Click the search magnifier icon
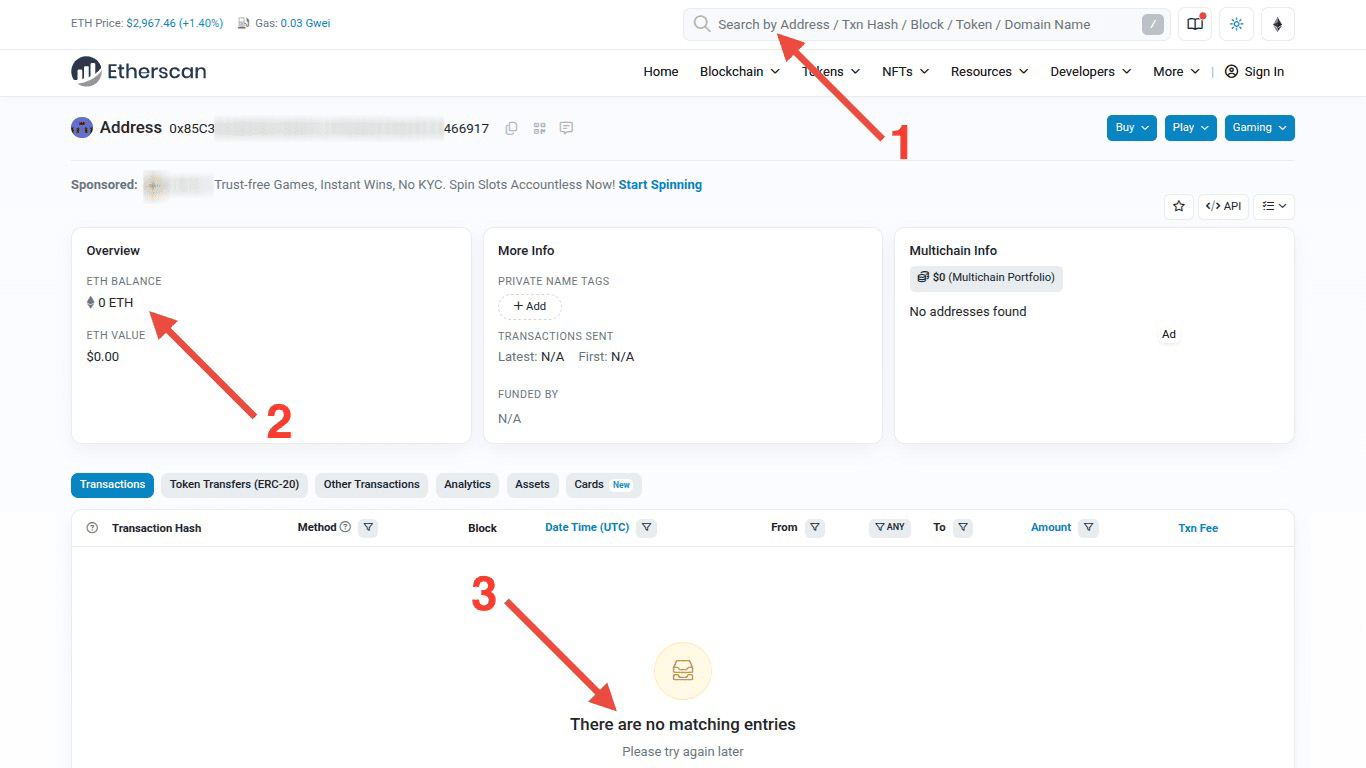The width and height of the screenshot is (1366, 768). pyautogui.click(x=702, y=24)
